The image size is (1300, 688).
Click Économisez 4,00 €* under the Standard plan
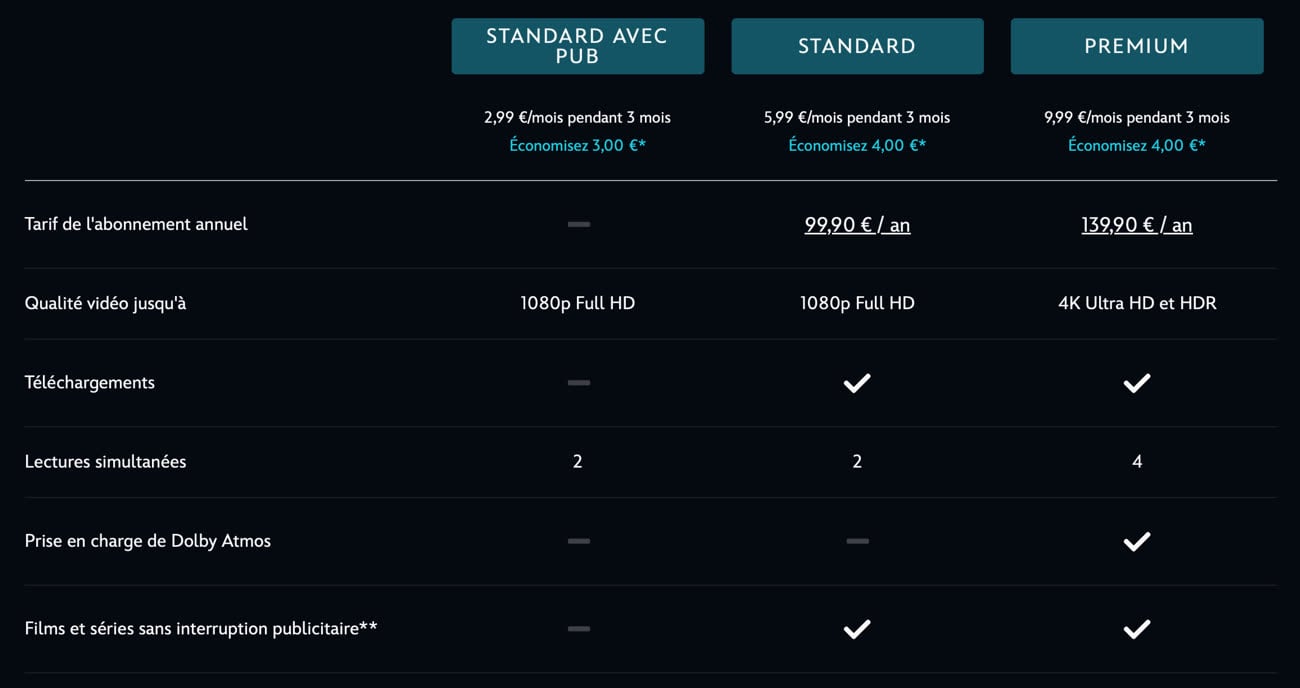[857, 146]
